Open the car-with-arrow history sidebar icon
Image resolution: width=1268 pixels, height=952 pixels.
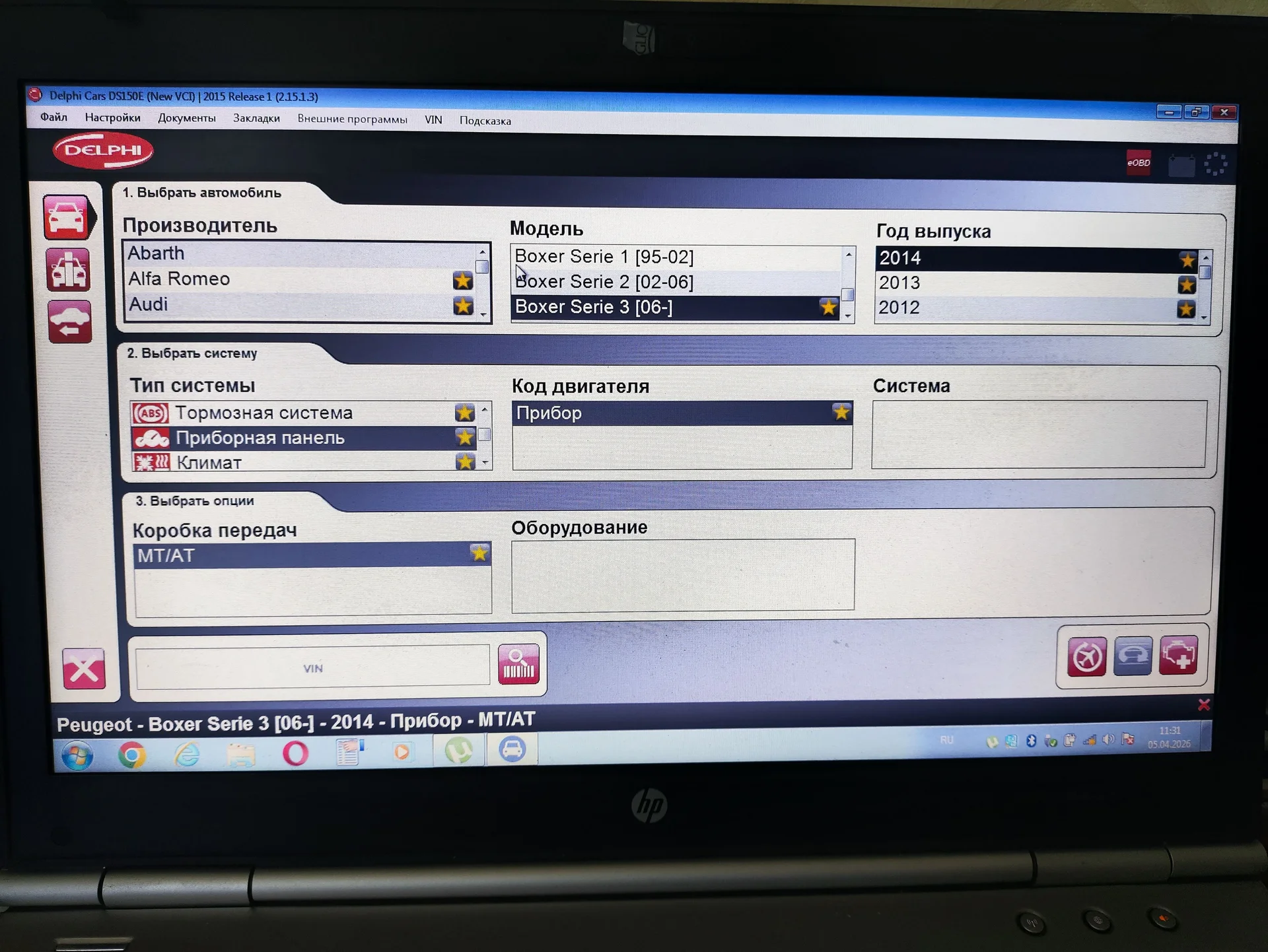pyautogui.click(x=70, y=322)
